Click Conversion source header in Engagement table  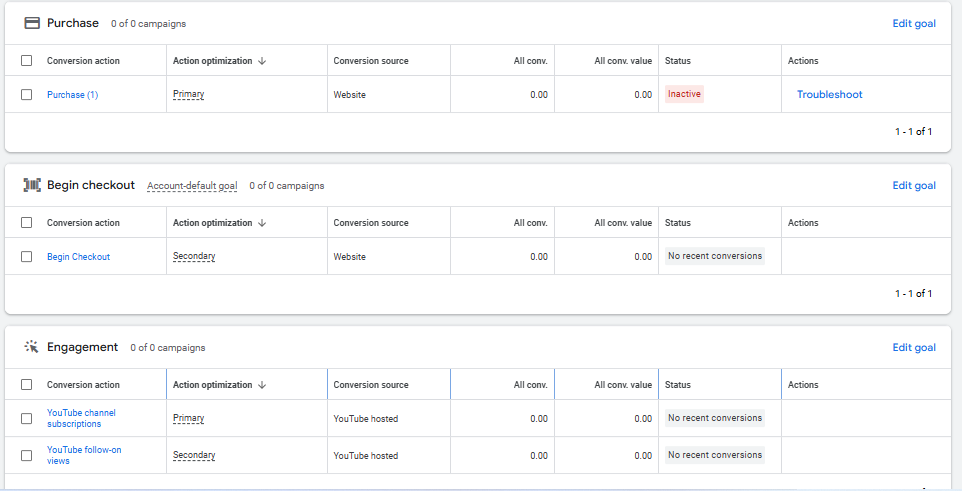point(371,385)
